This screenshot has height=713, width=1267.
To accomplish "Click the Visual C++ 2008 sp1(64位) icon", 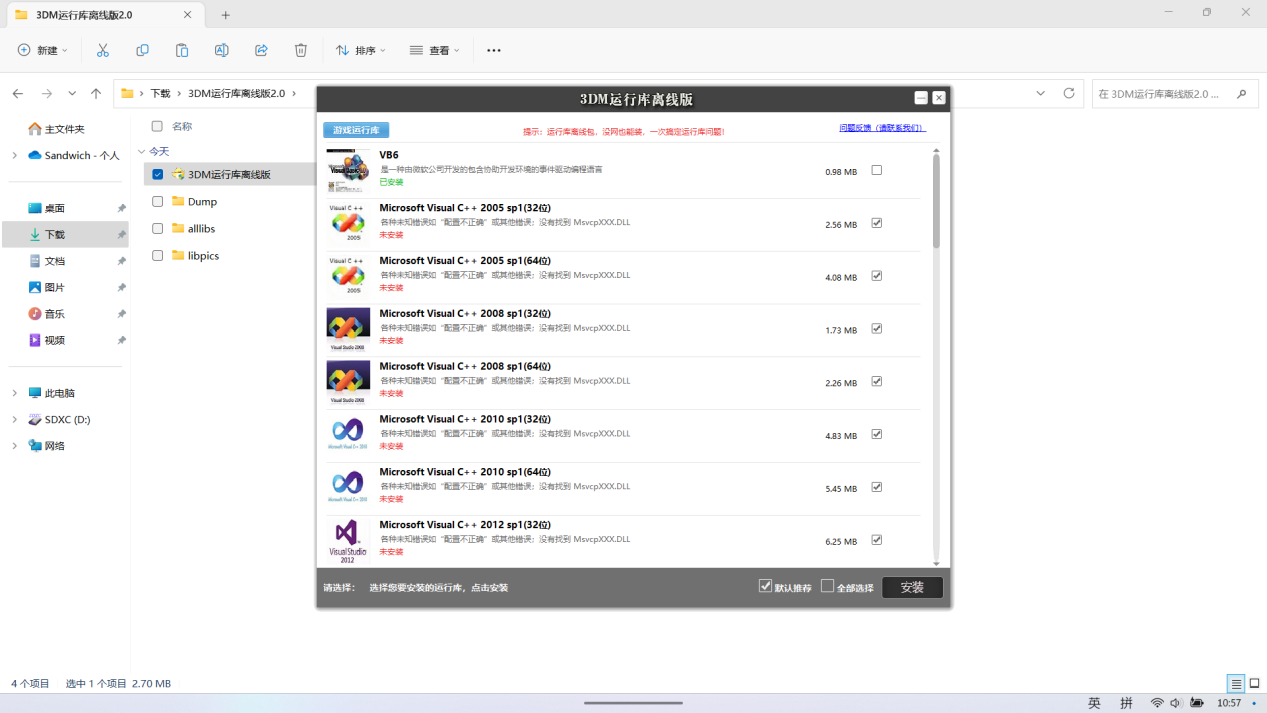I will [348, 382].
